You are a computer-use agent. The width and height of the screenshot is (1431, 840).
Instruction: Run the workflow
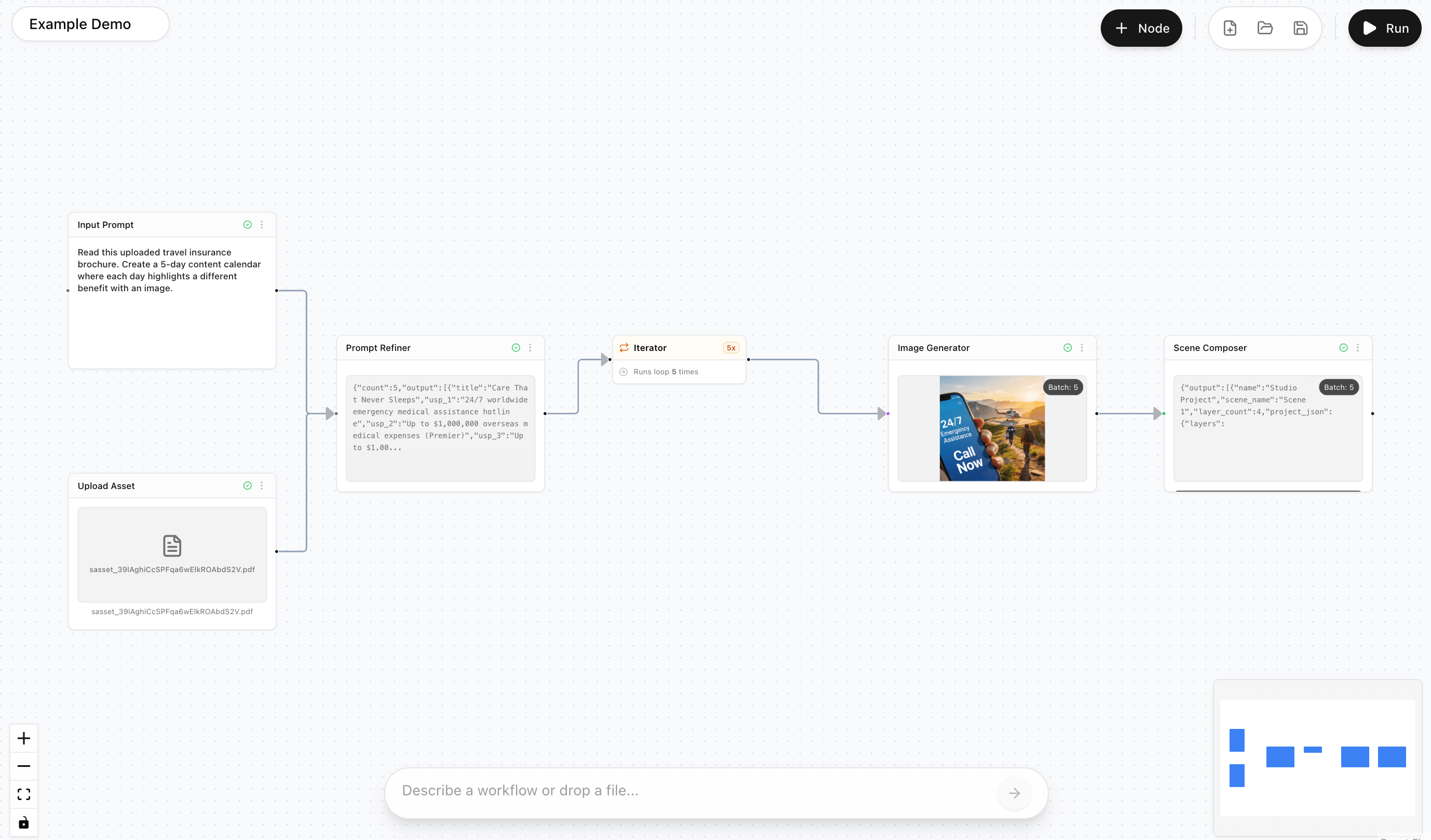(1384, 28)
